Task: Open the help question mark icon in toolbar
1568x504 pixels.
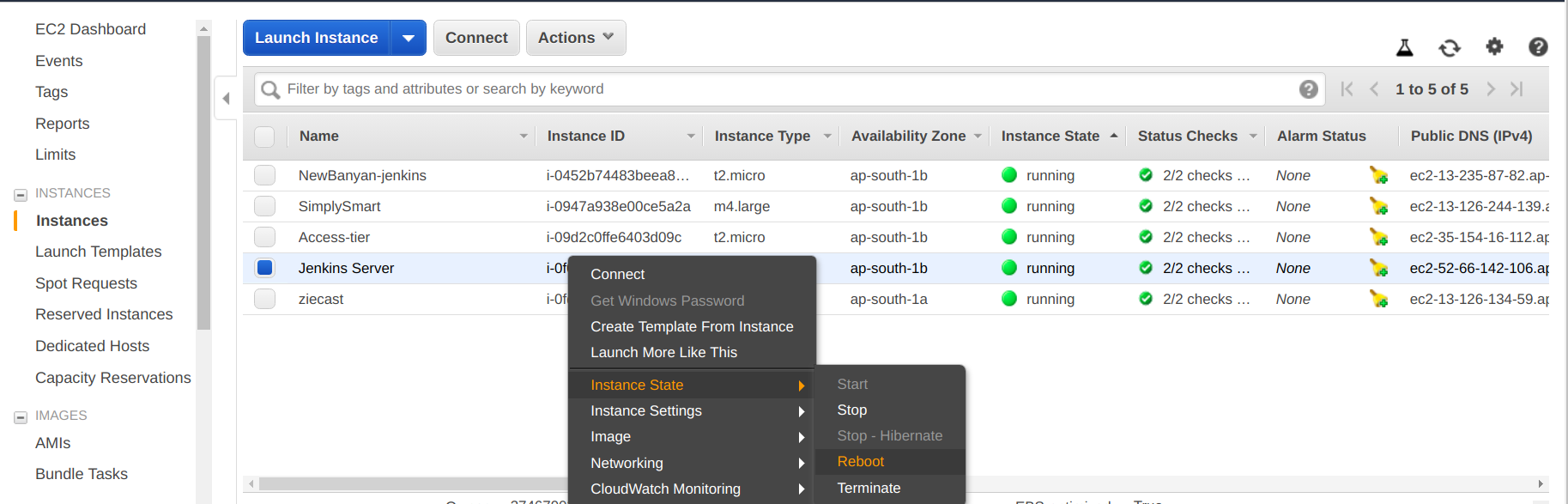Action: pos(1538,47)
